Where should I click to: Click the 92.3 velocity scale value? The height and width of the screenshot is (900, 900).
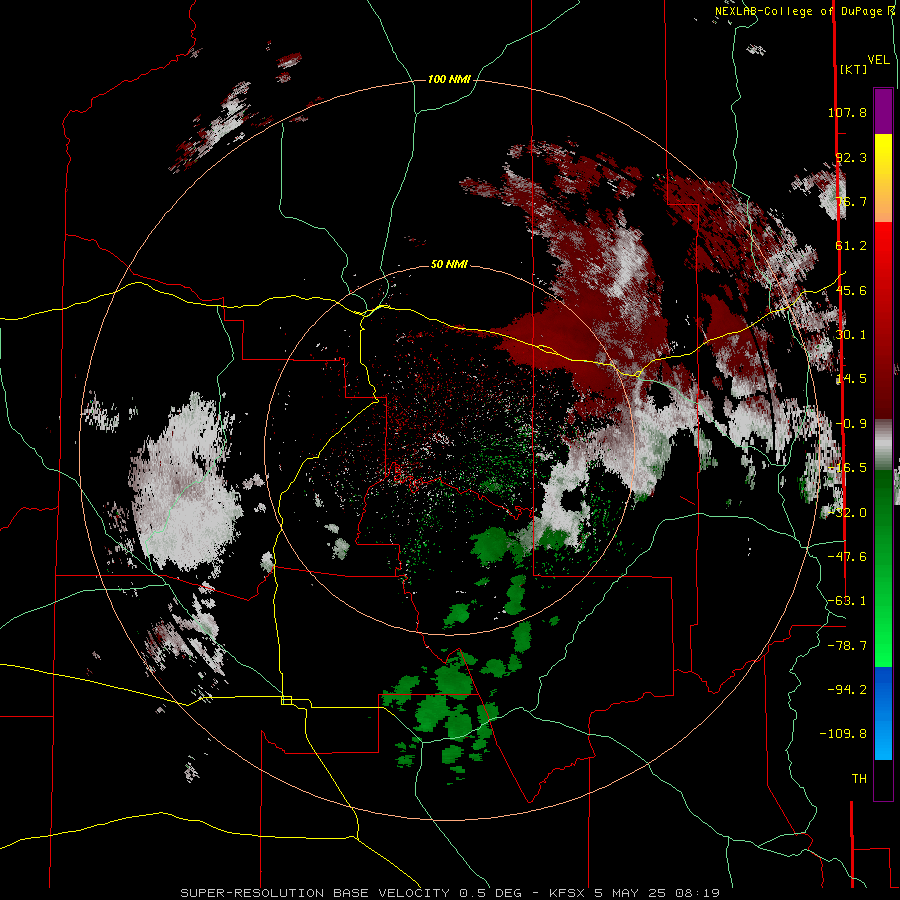coord(851,157)
